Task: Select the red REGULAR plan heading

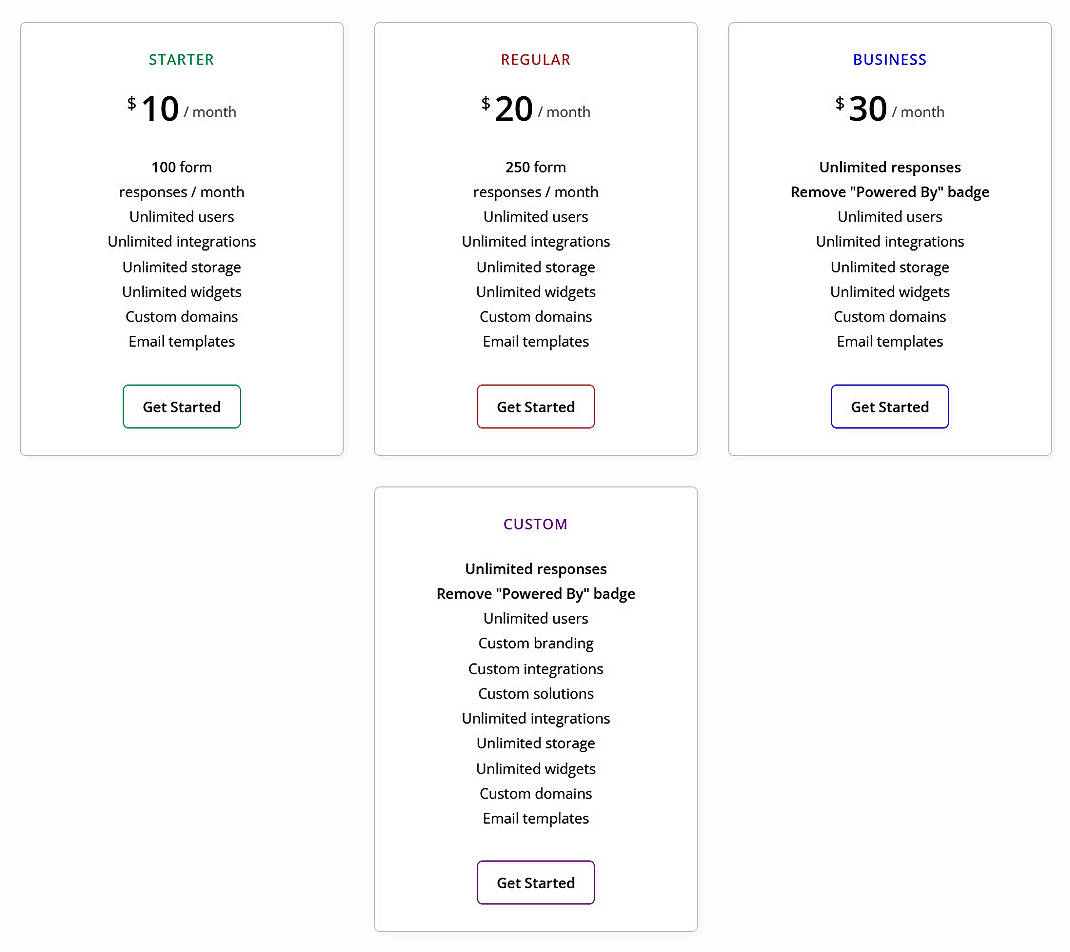Action: coord(535,60)
